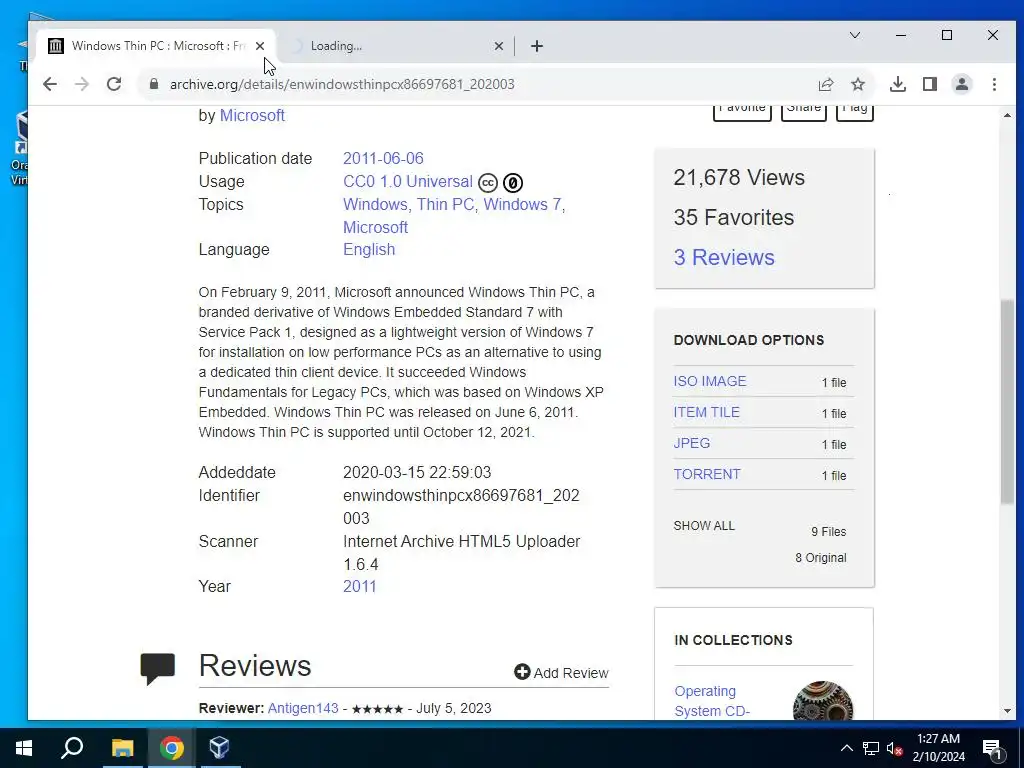
Task: Click the scrollbar down arrow
Action: point(1007,711)
